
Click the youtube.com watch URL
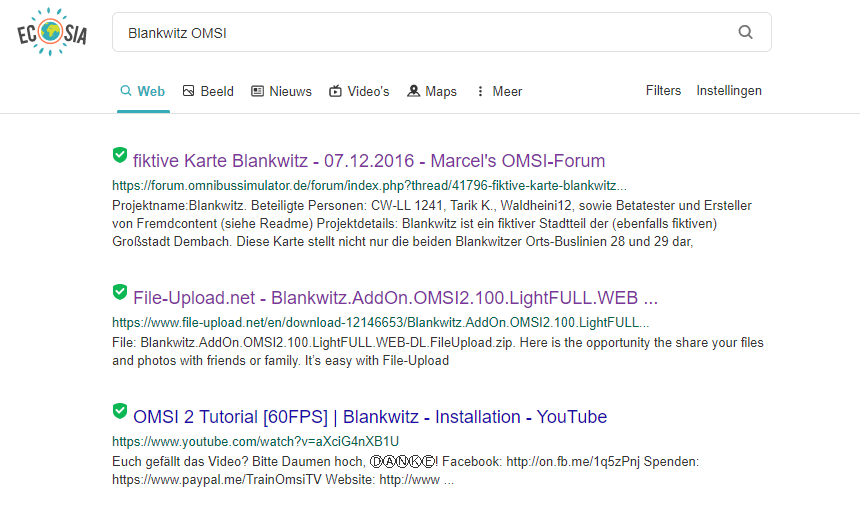255,441
